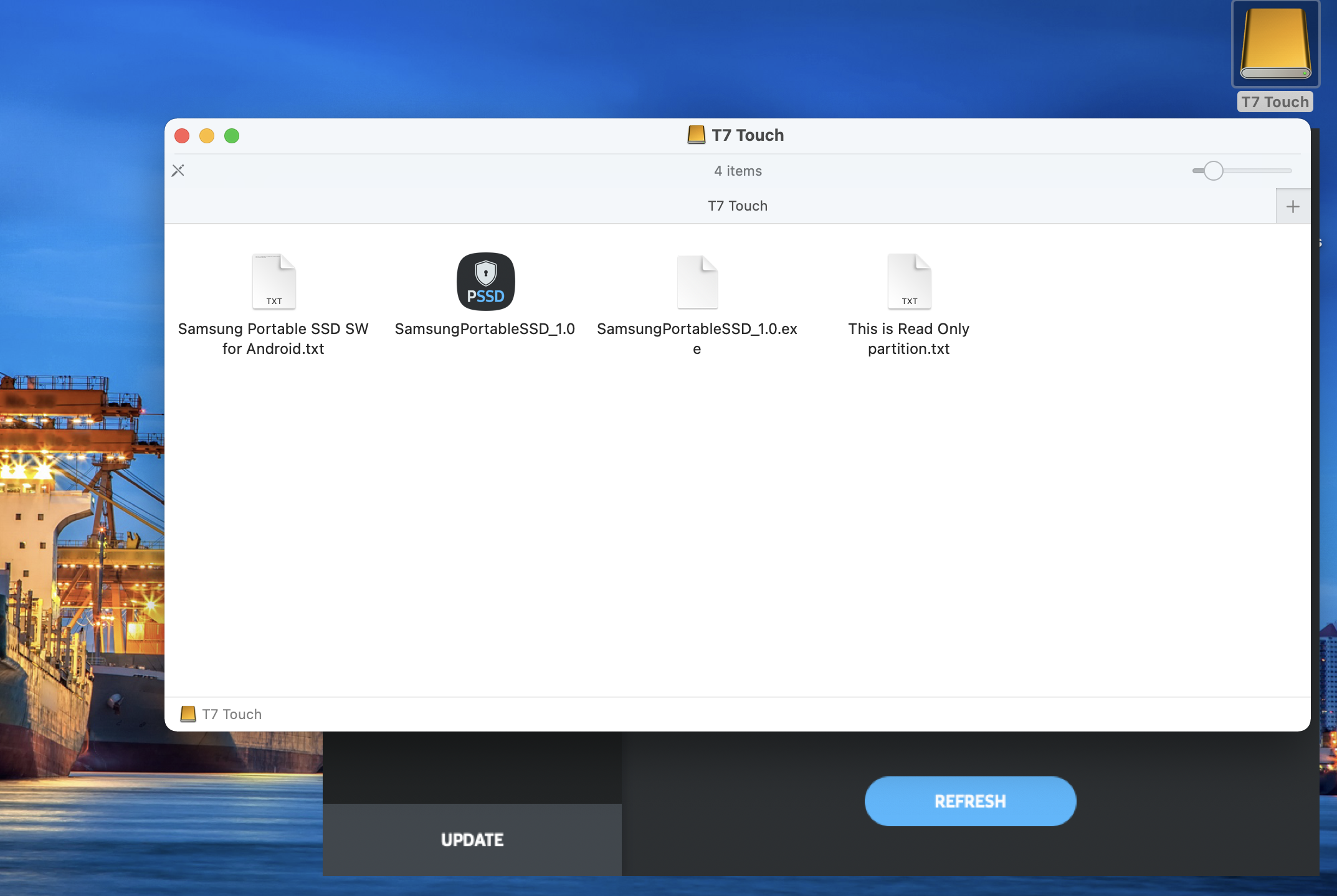Zoom the Finder window with green button
The image size is (1337, 896).
coord(232,136)
